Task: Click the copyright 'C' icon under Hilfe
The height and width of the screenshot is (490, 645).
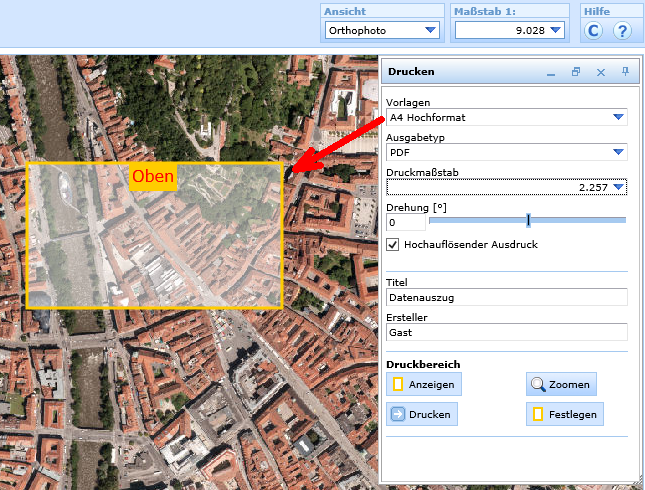Action: [594, 31]
